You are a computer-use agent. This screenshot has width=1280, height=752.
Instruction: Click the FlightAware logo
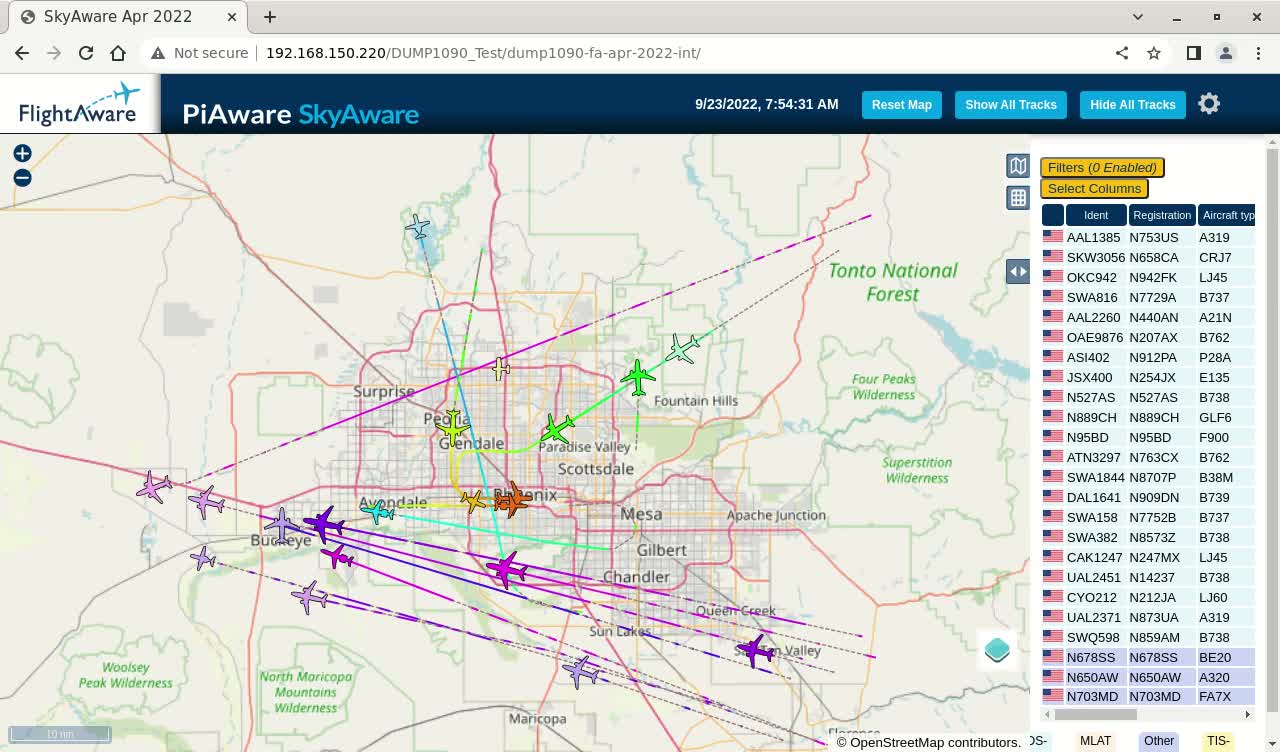pyautogui.click(x=79, y=104)
